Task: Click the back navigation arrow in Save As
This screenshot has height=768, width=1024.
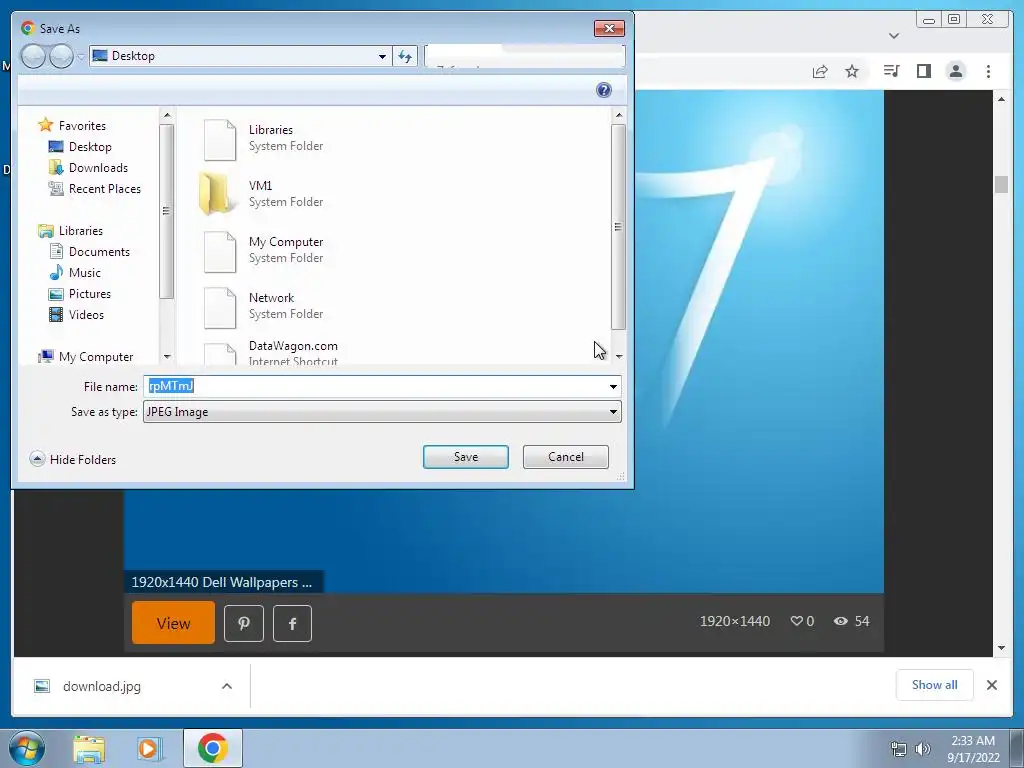Action: tap(33, 56)
